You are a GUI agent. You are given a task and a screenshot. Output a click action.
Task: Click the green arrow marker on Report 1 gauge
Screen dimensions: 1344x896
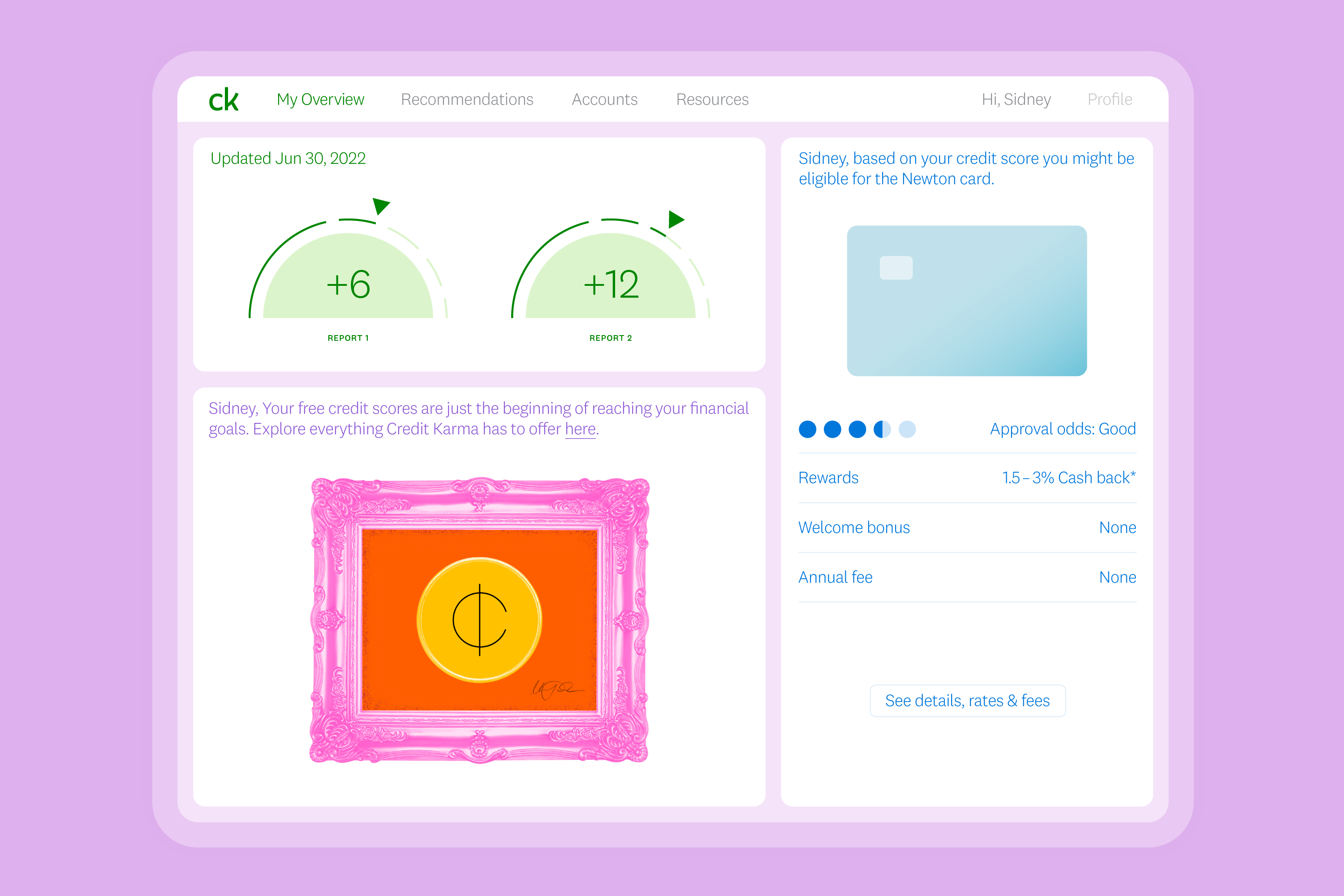click(380, 206)
